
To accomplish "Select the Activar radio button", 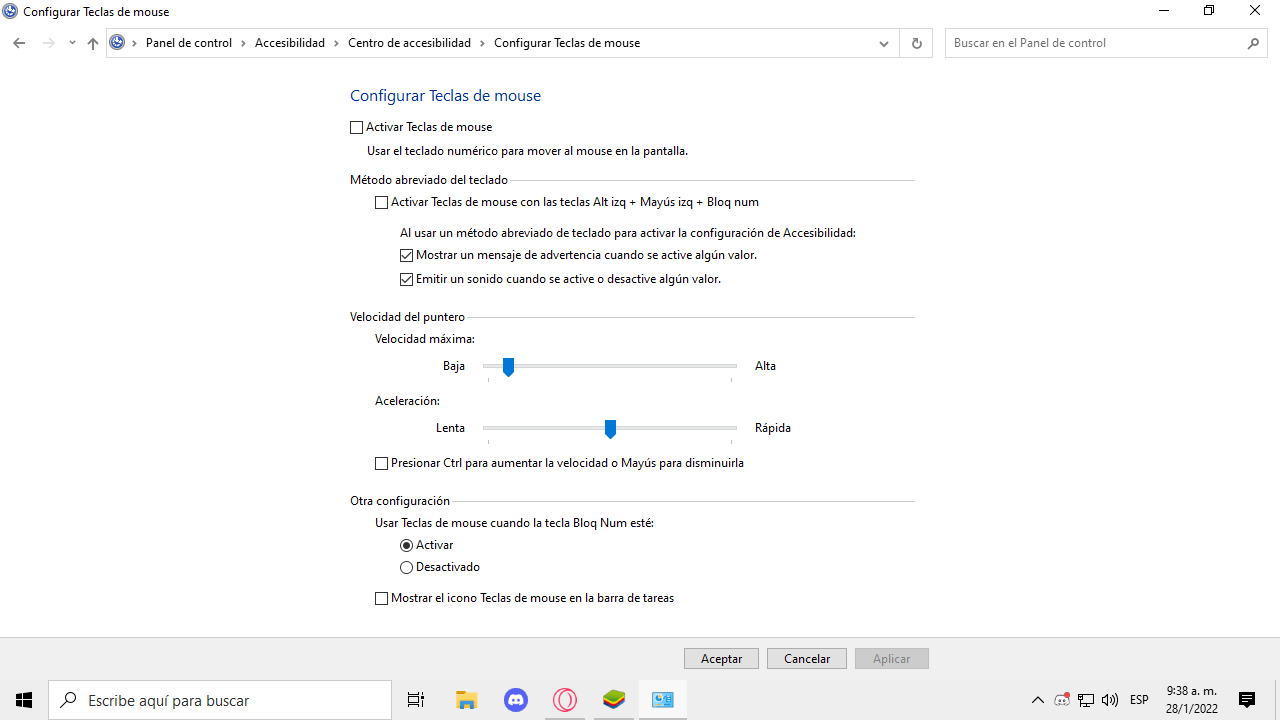I will coord(406,545).
